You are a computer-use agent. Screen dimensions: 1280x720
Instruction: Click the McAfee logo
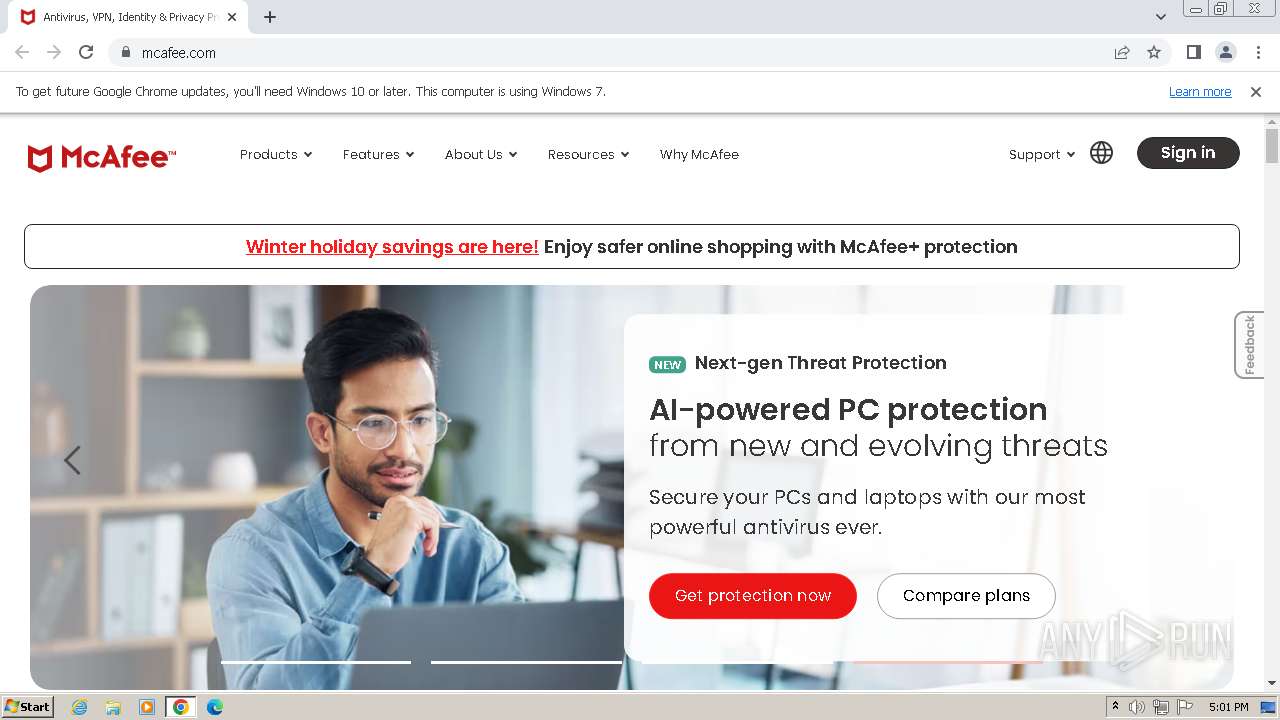coord(101,157)
